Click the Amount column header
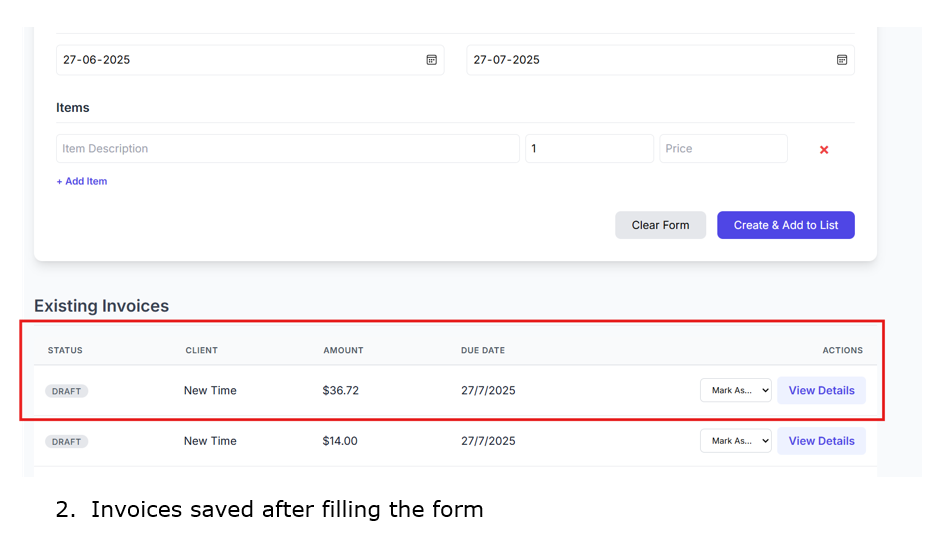Screen dimensions: 937x542 point(343,350)
